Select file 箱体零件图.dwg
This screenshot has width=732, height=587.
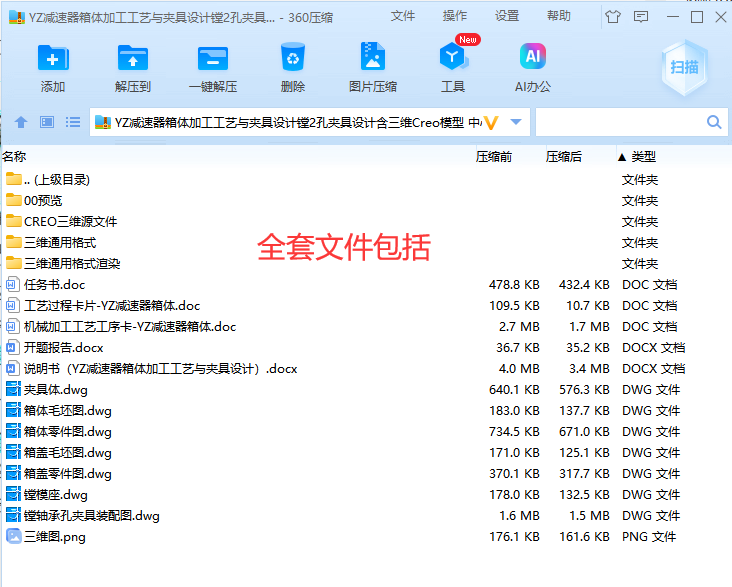pos(59,432)
